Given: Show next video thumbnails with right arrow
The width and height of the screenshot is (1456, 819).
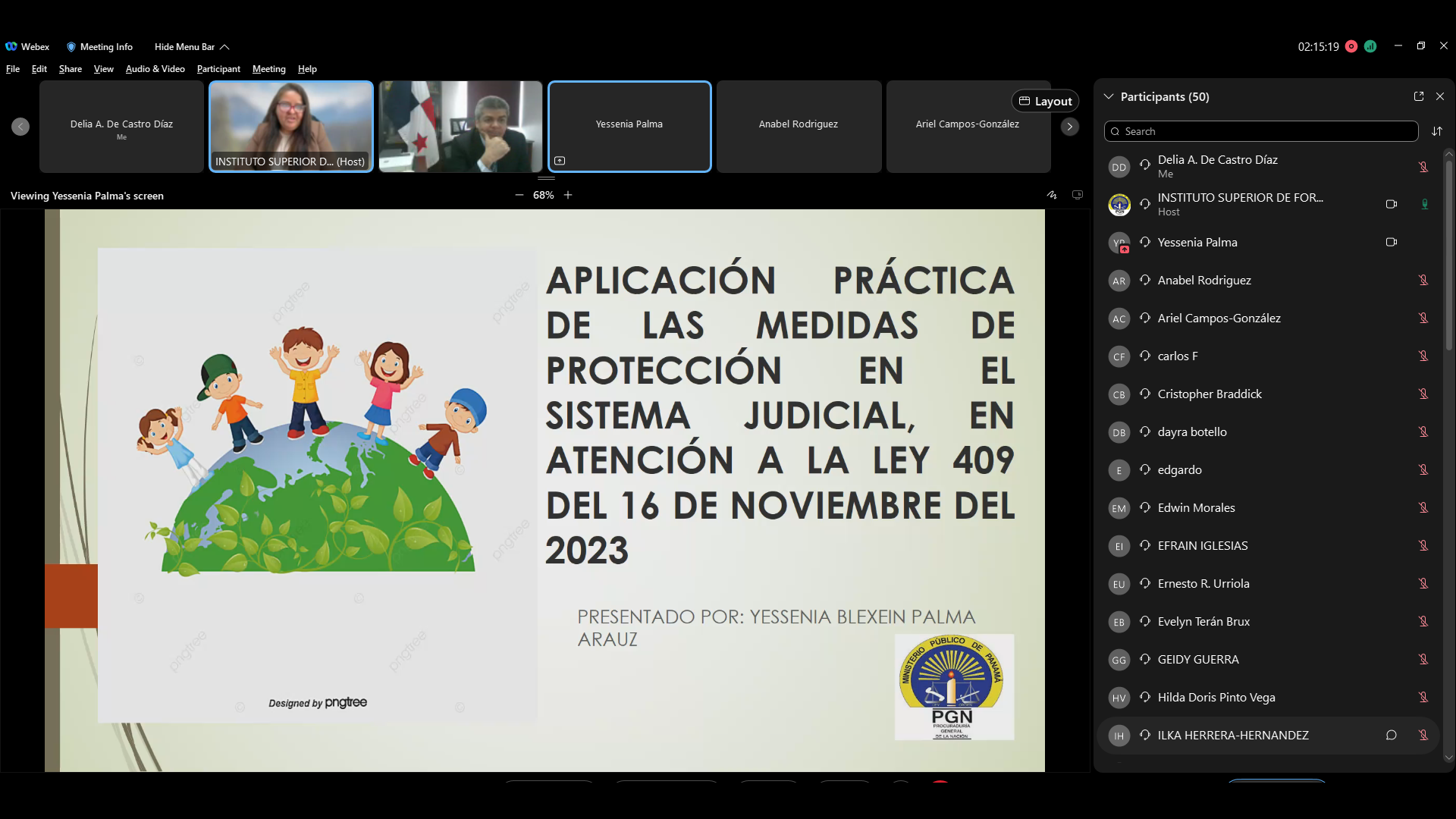Looking at the screenshot, I should (x=1069, y=127).
